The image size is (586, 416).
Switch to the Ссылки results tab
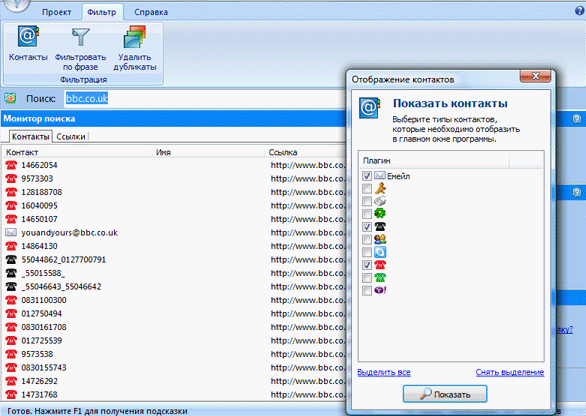(x=71, y=136)
